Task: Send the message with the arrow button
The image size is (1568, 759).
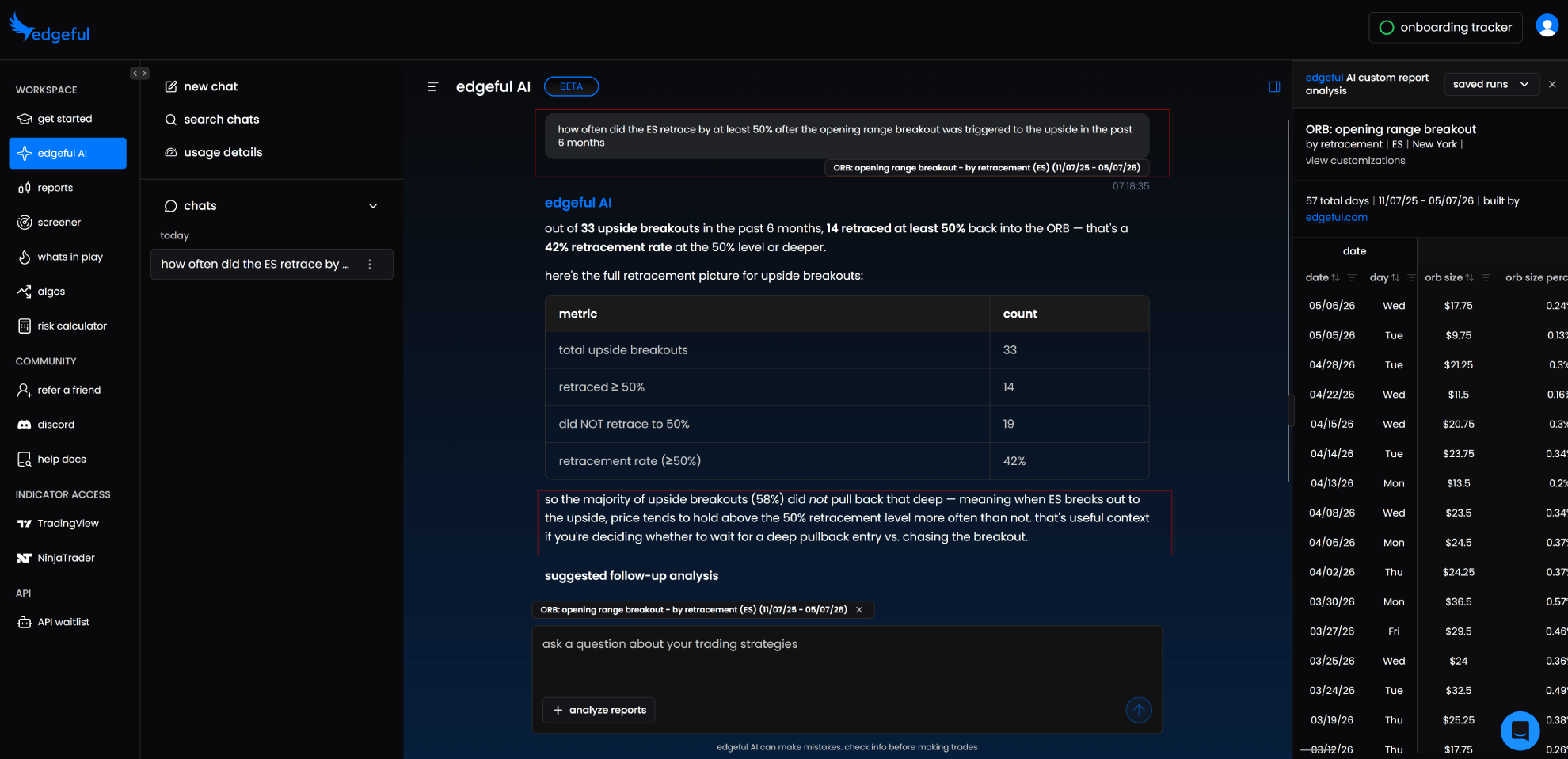Action: click(x=1139, y=710)
